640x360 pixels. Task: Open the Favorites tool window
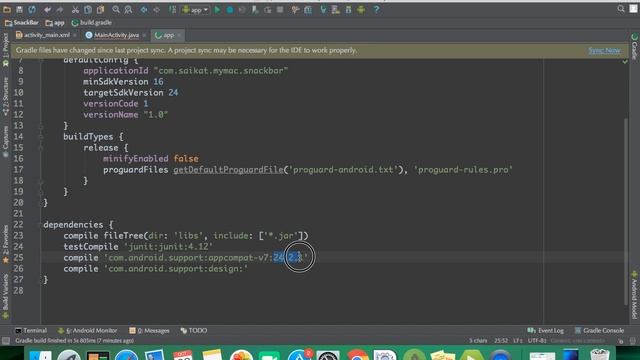(5, 244)
